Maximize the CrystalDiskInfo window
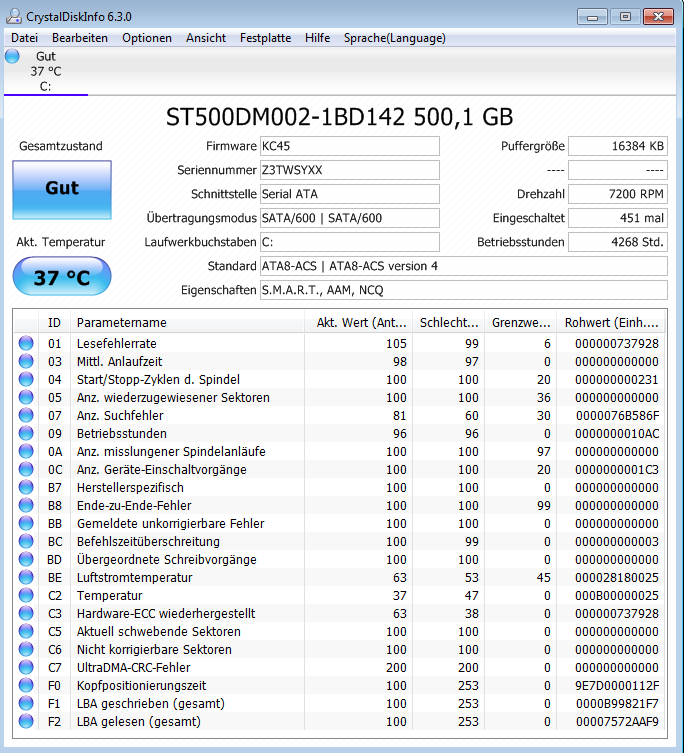Viewport: 684px width, 753px height. pyautogui.click(x=625, y=17)
